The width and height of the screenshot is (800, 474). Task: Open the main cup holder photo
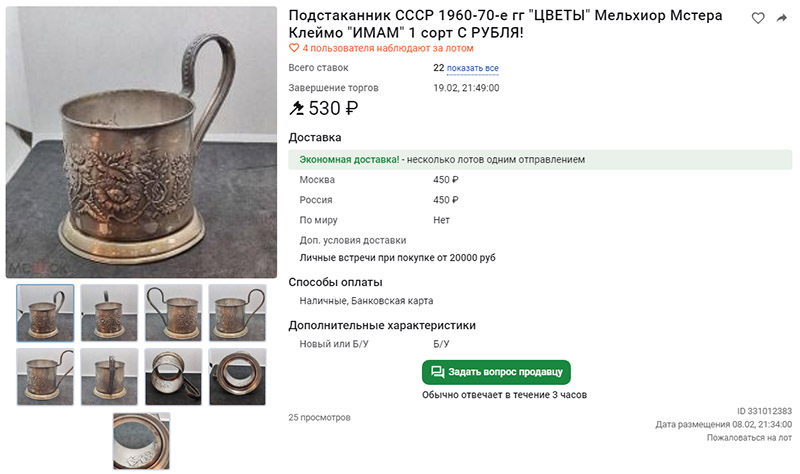click(141, 142)
